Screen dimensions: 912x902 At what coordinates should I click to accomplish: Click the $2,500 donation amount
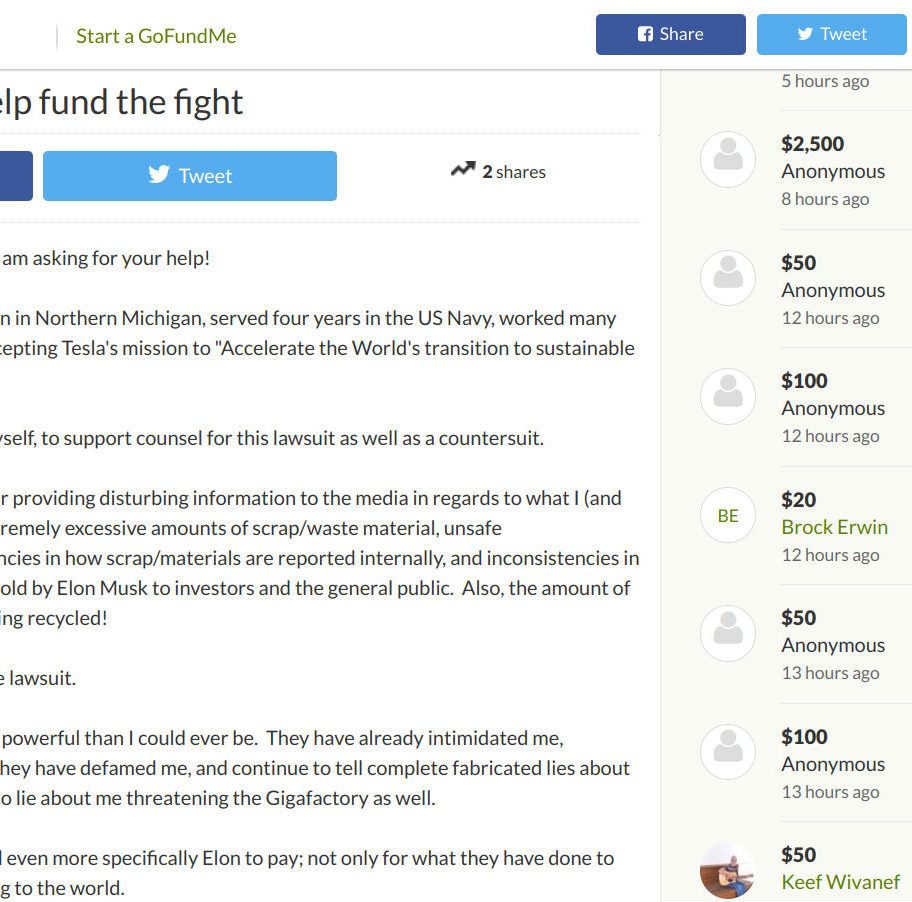tap(812, 144)
